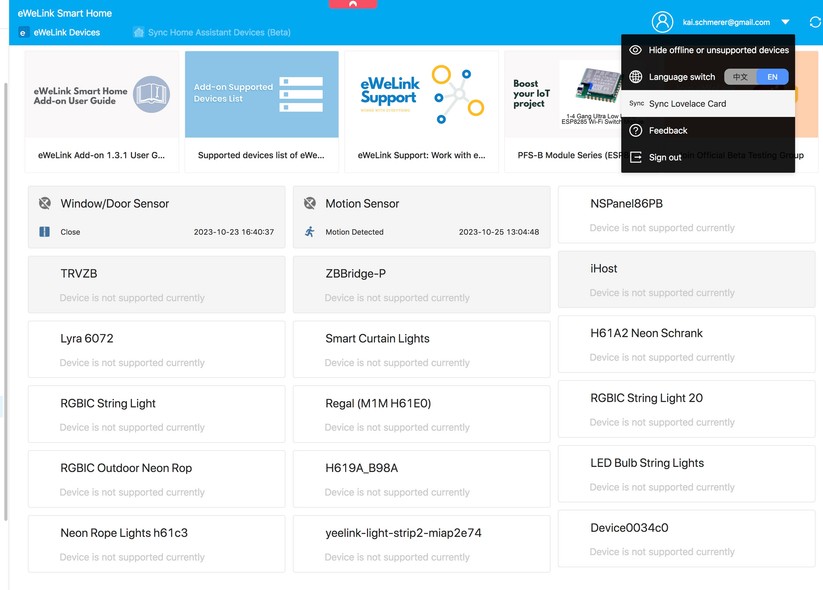Click the account email address

(x=726, y=22)
